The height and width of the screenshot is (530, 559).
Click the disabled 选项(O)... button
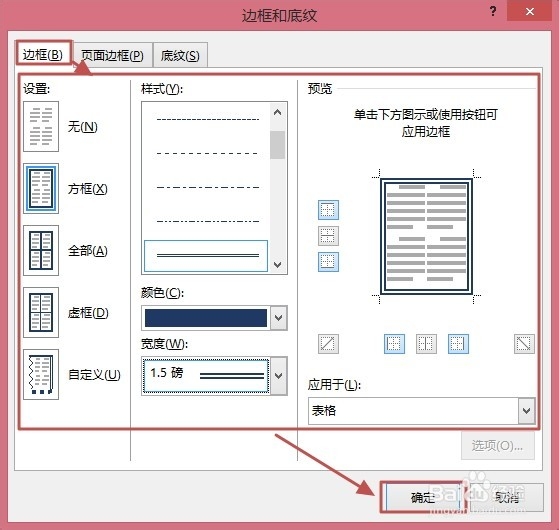pos(498,446)
